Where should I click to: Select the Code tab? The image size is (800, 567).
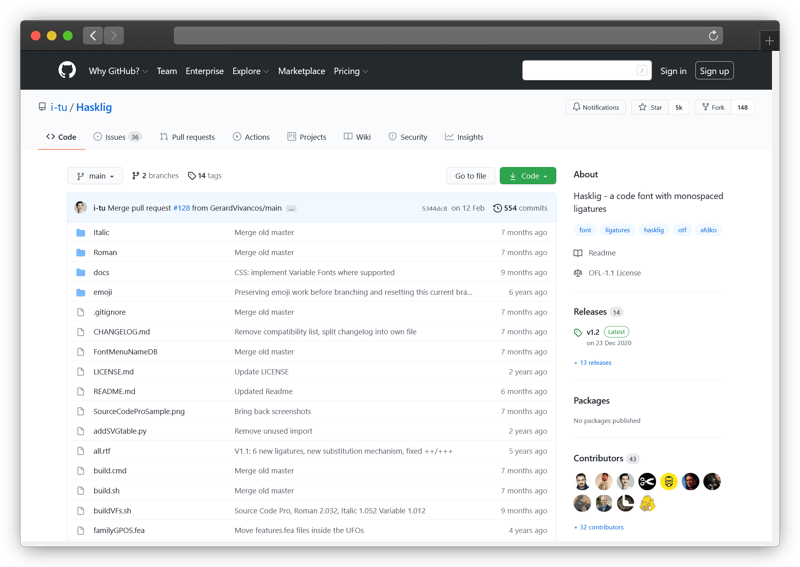pyautogui.click(x=61, y=137)
